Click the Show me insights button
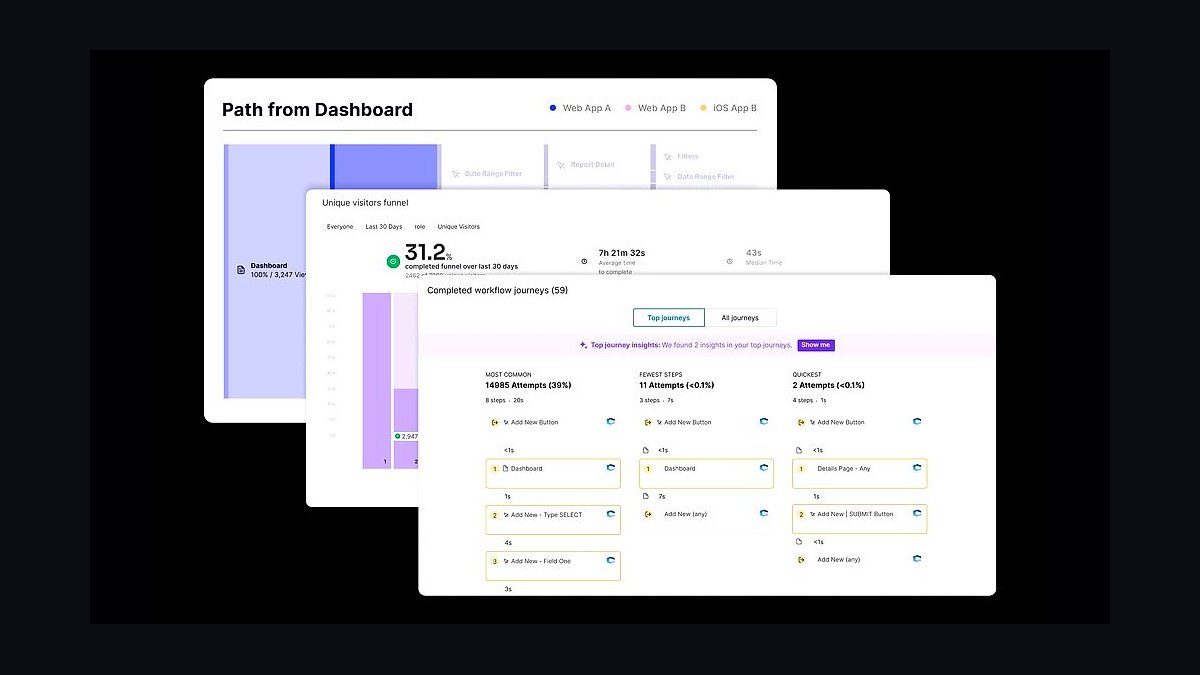1200x675 pixels. [815, 345]
